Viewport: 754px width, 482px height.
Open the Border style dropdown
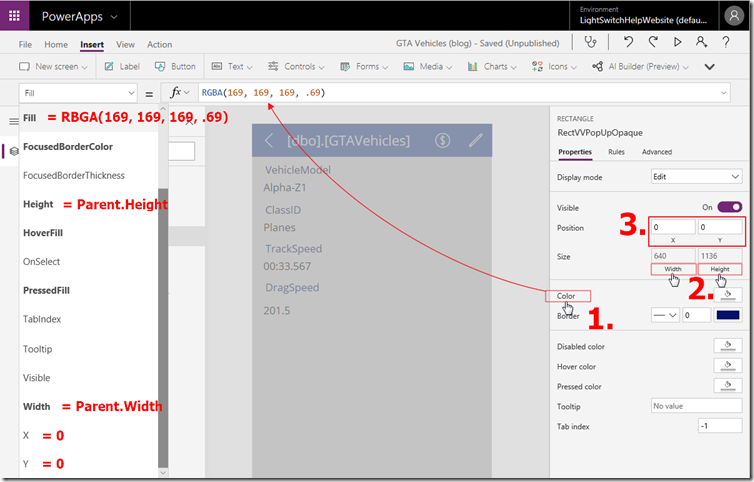click(x=665, y=315)
